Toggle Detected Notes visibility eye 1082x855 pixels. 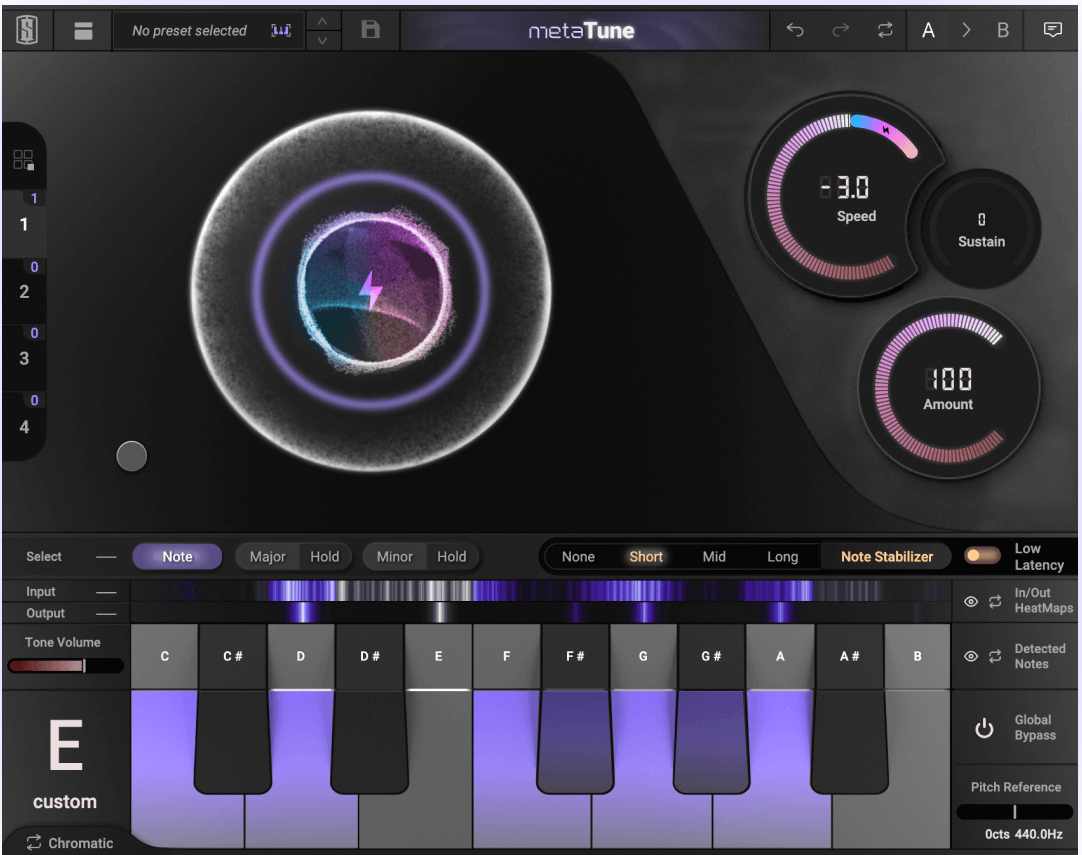[970, 656]
